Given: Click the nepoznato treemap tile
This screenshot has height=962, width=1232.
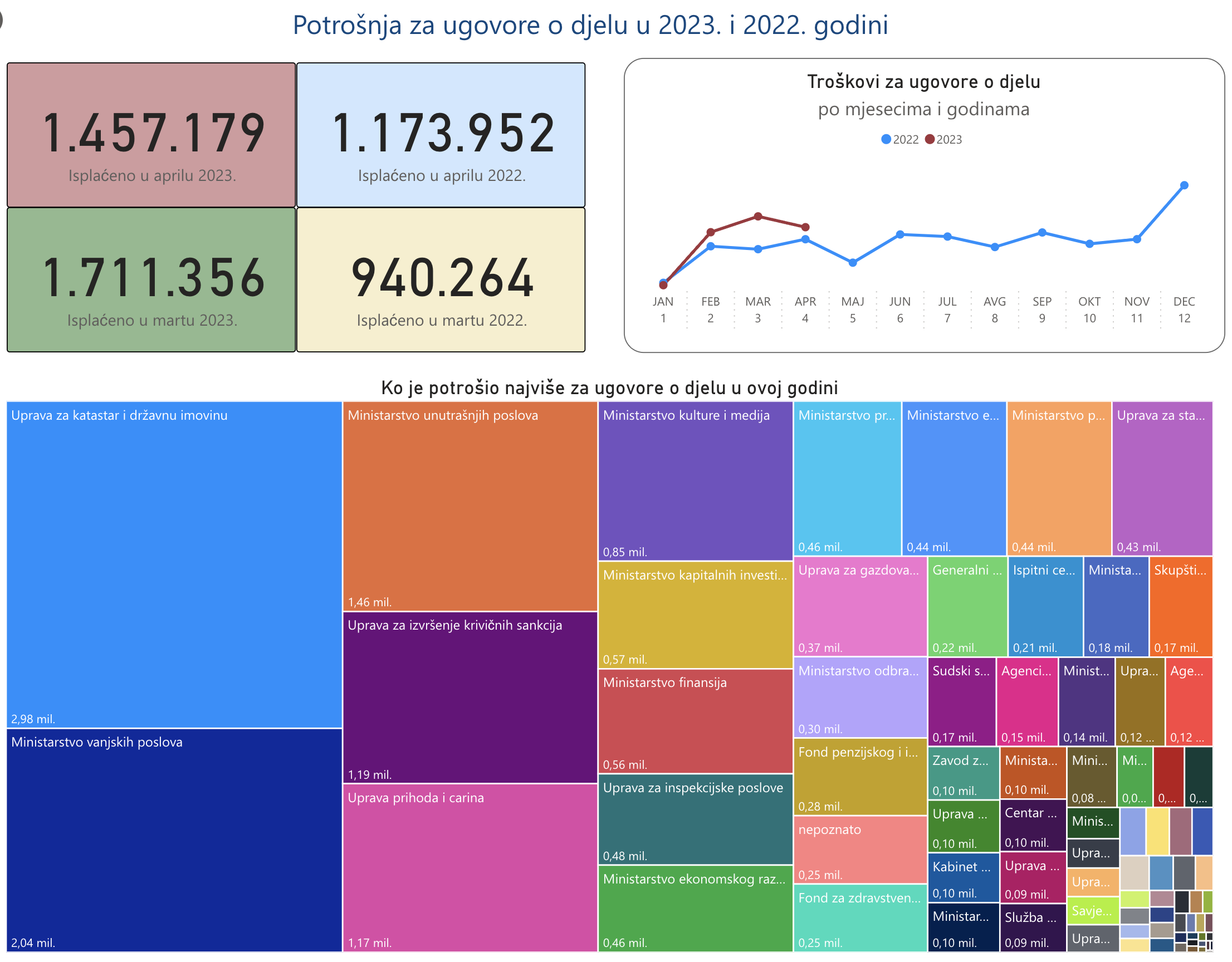Looking at the screenshot, I should 860,850.
